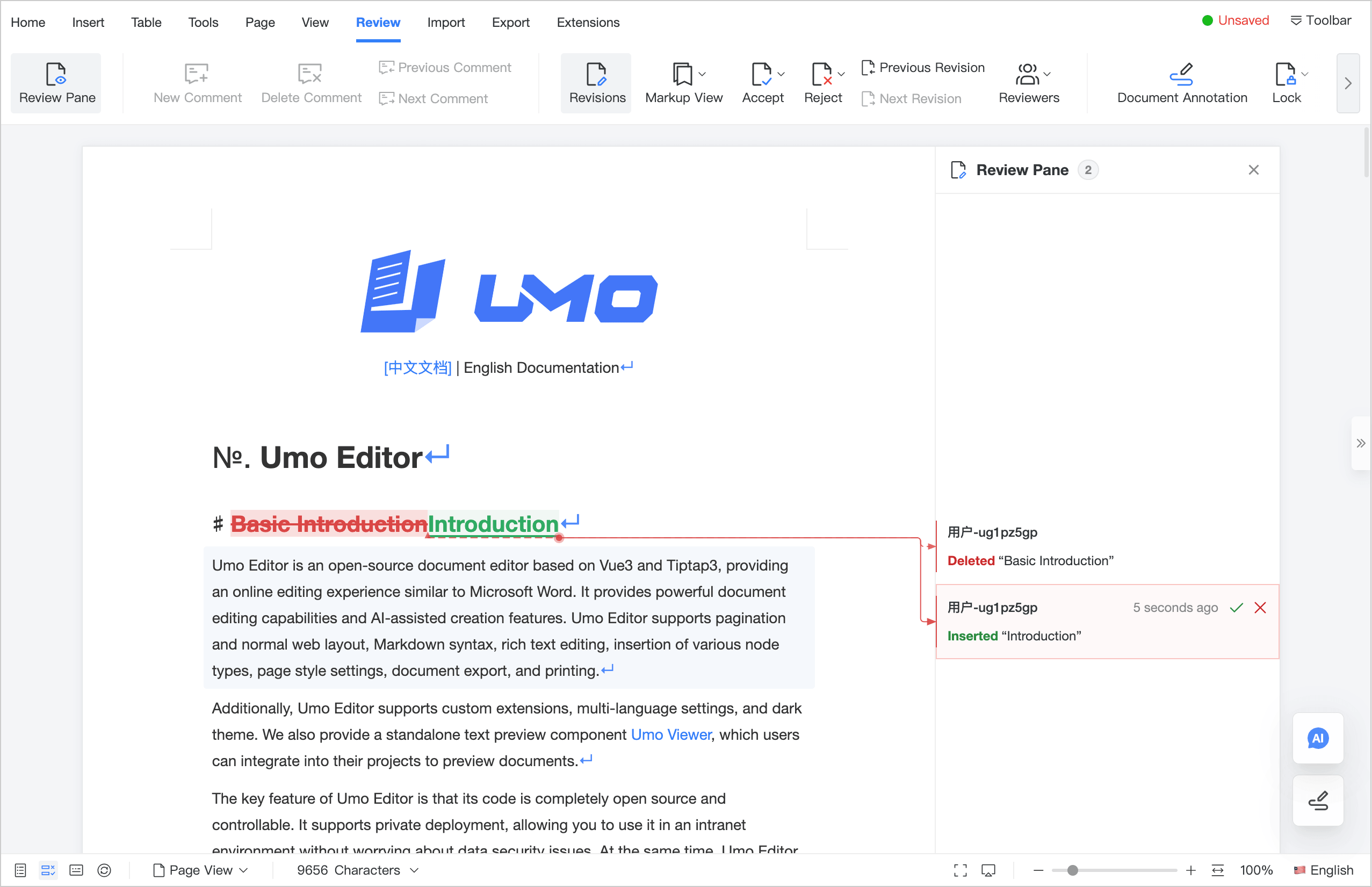1372x887 pixels.
Task: Fit page width icon
Action: (x=1217, y=870)
